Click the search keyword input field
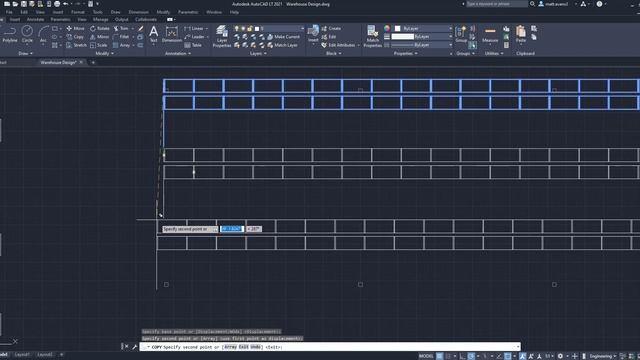Screen dimensions: 640x360 coord(497,4)
